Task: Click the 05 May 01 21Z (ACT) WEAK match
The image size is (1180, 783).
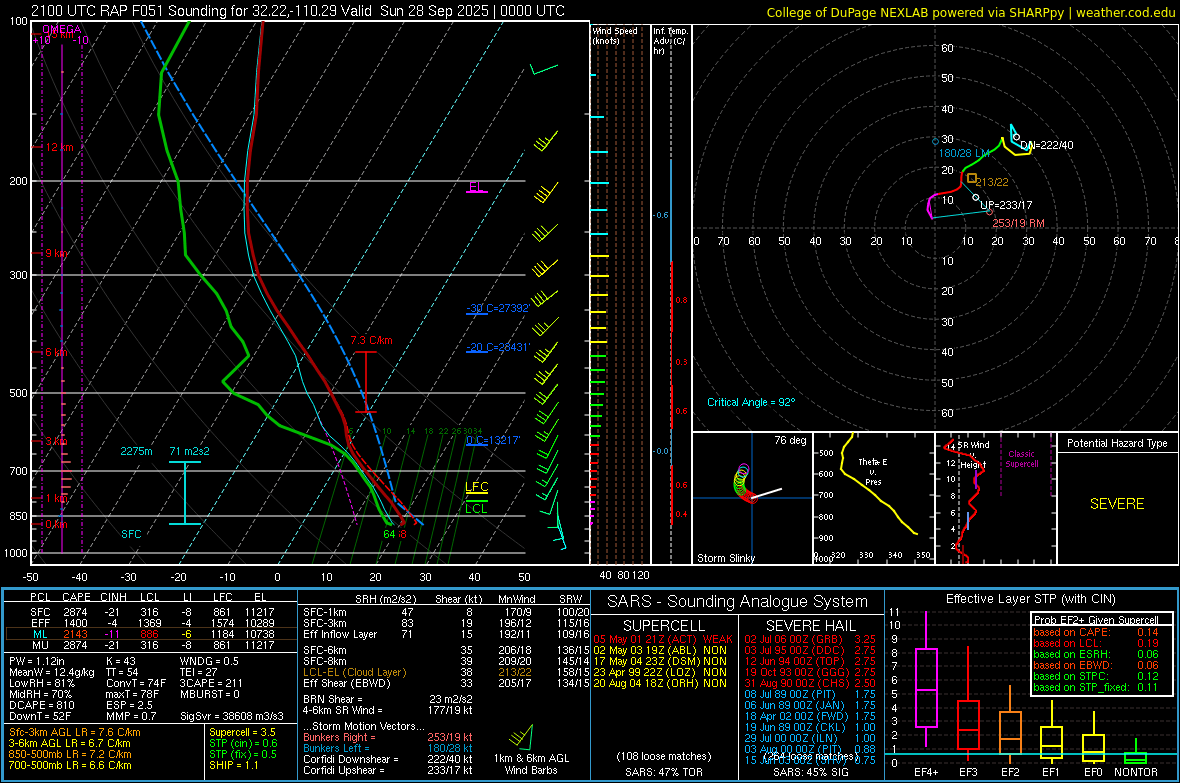Action: point(663,639)
